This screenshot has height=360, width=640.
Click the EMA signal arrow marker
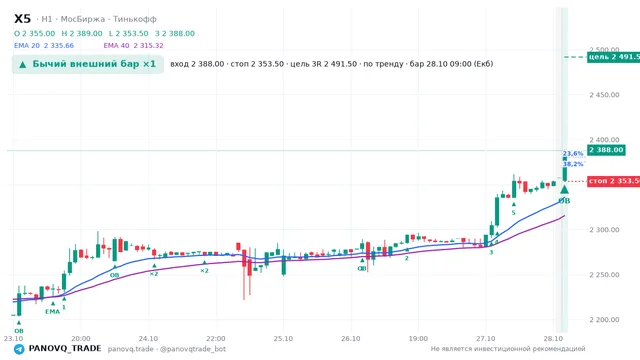pyautogui.click(x=53, y=304)
